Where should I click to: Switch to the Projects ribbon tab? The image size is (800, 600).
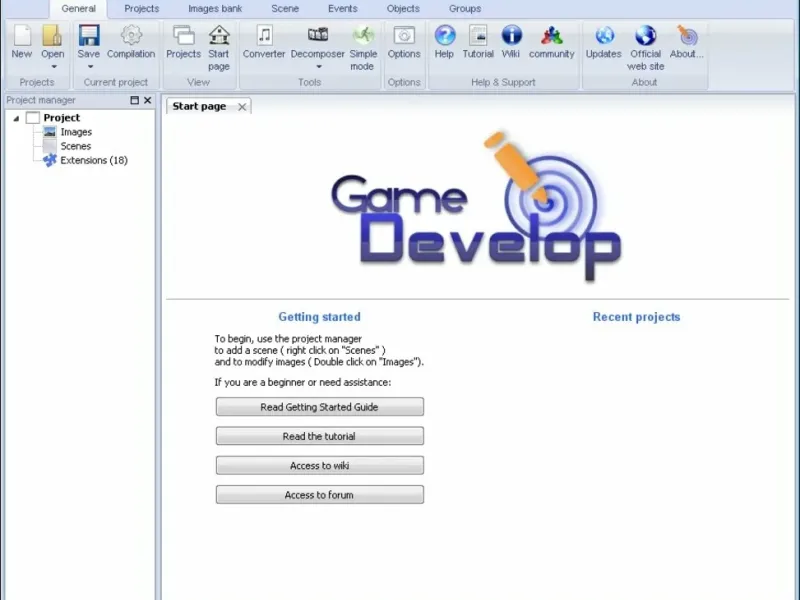pos(142,9)
